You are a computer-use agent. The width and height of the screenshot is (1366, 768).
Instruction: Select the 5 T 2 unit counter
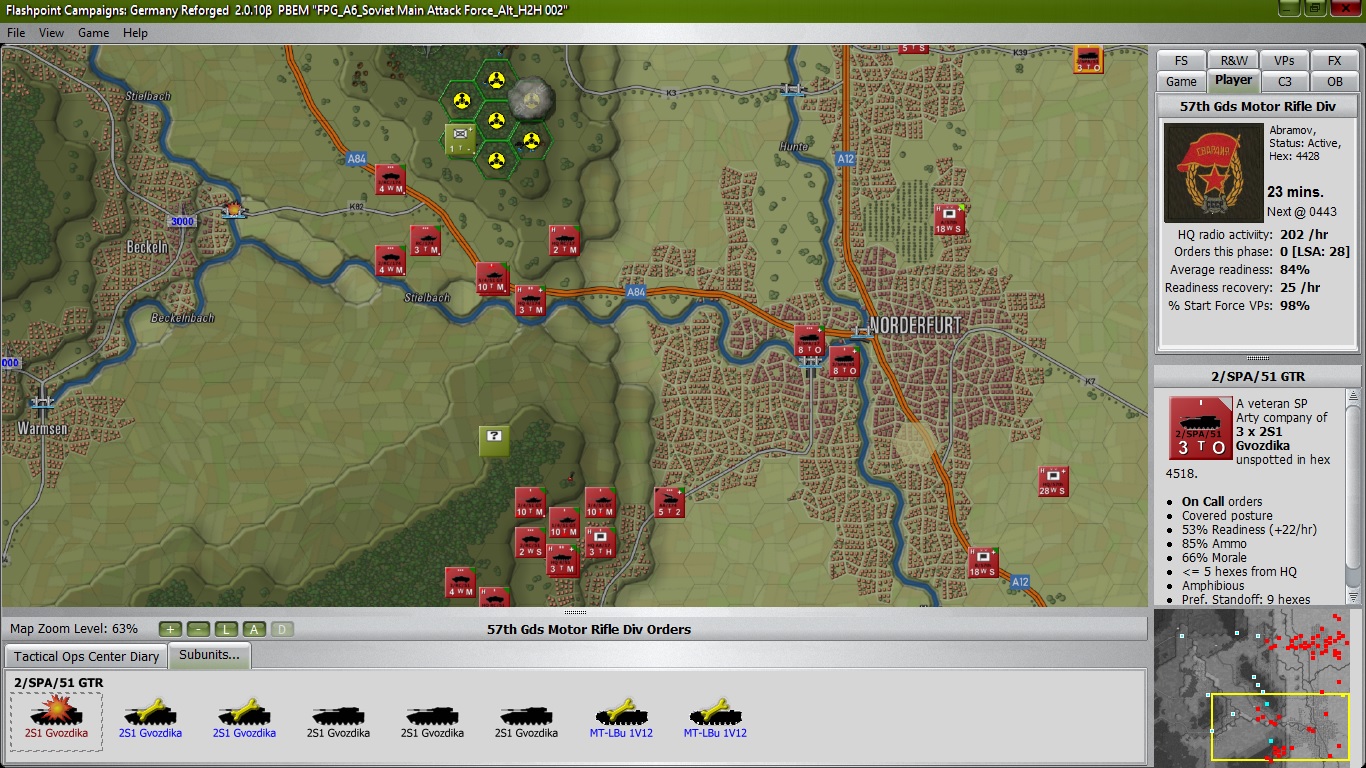point(669,503)
